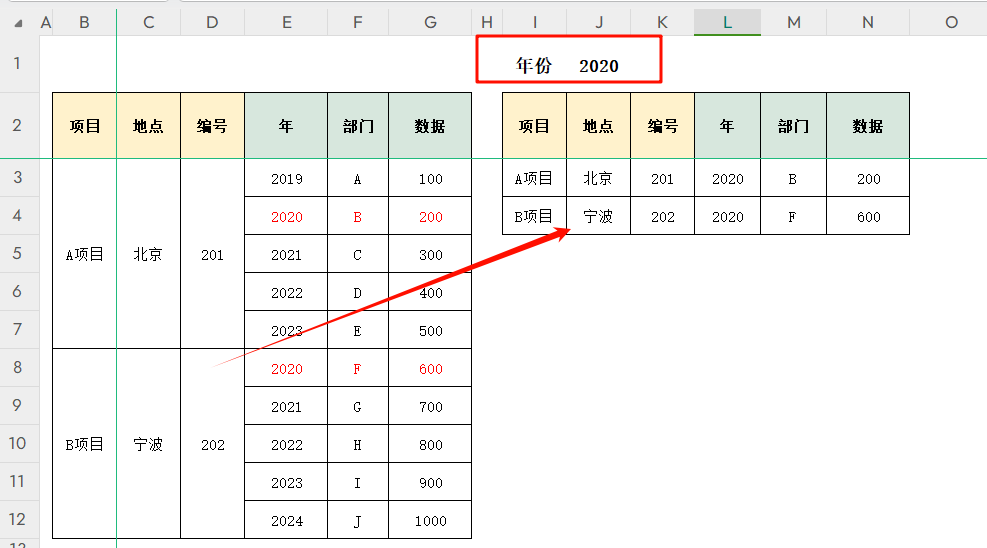
Task: Click 202 in the right result table
Action: pyautogui.click(x=662, y=216)
